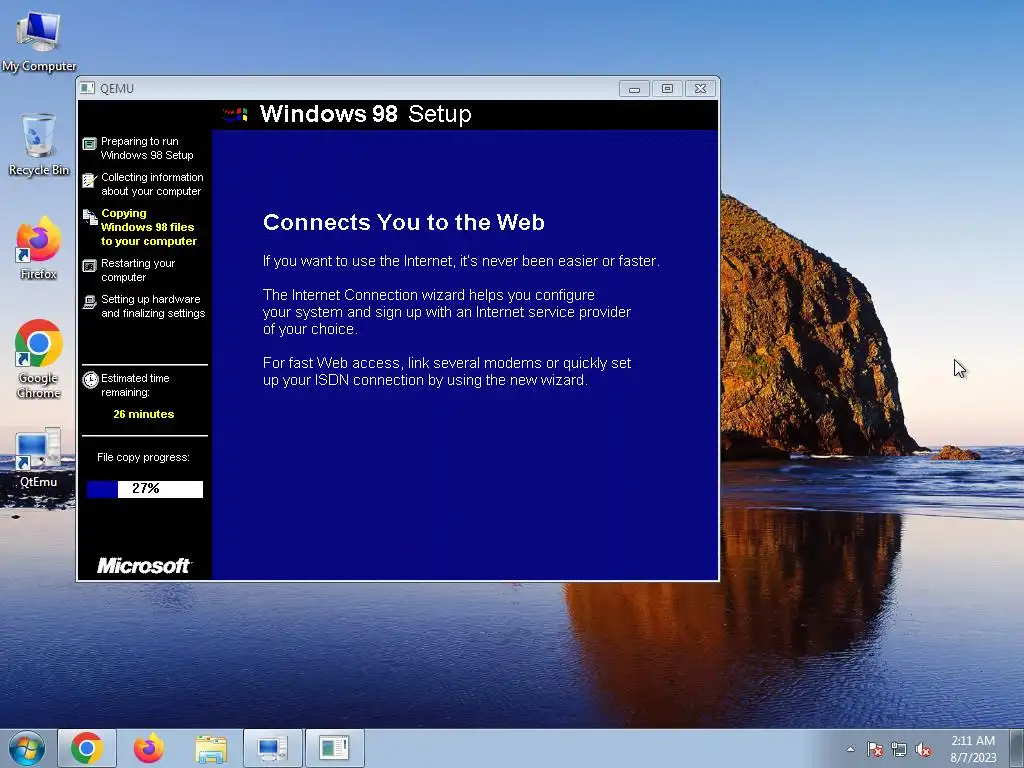Select the QtEmu desktop shortcut

(x=39, y=458)
